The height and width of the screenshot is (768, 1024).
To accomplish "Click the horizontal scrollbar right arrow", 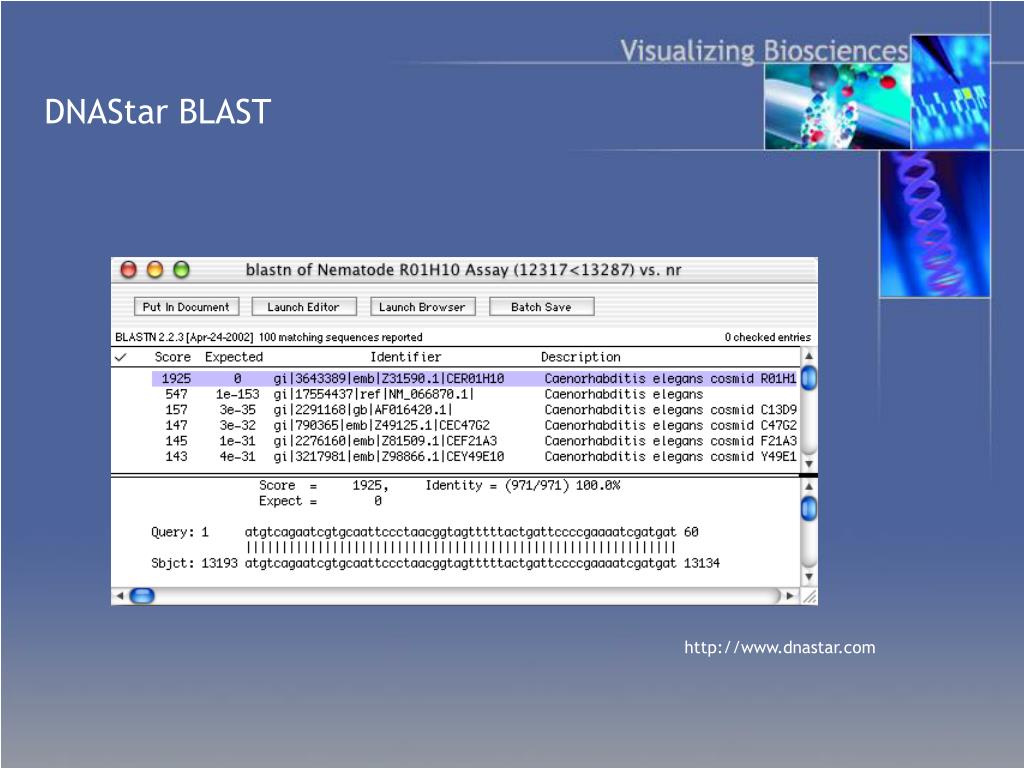I will pos(790,596).
